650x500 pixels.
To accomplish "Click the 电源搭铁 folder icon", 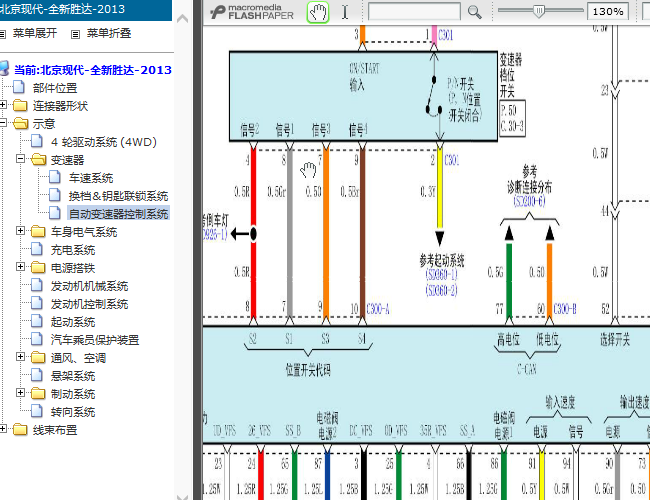I will [x=38, y=267].
